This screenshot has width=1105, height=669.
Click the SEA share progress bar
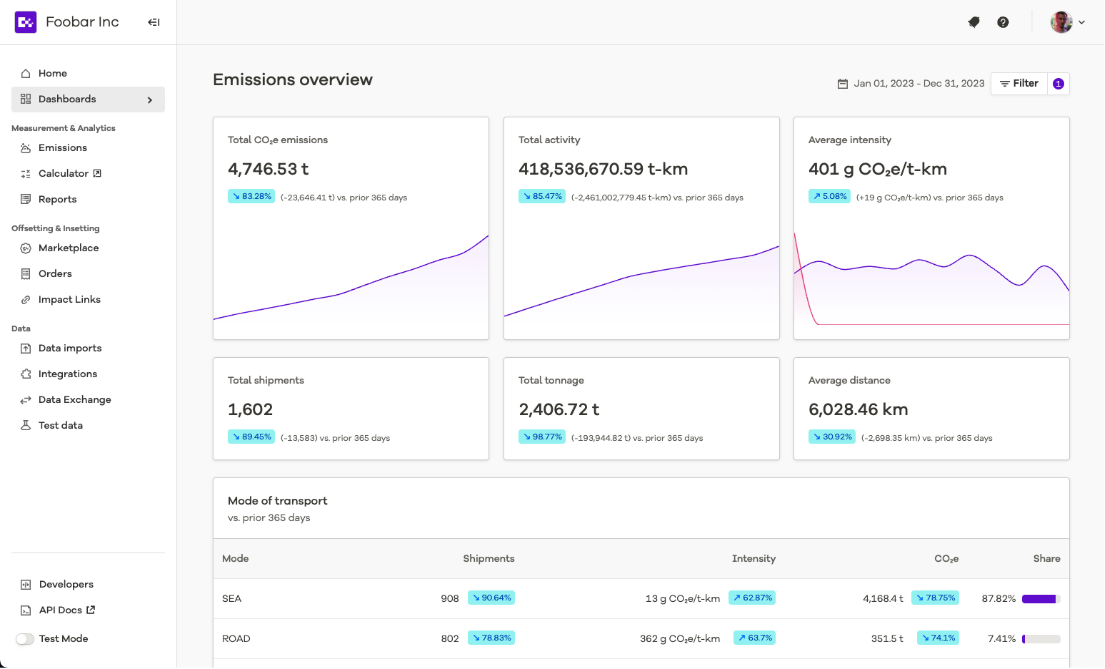[x=1040, y=599]
